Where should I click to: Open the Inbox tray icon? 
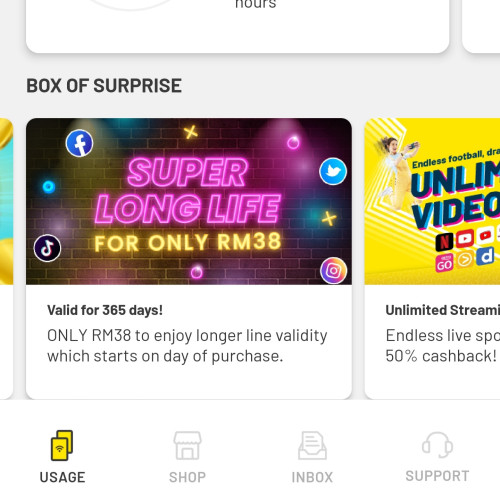click(x=312, y=445)
